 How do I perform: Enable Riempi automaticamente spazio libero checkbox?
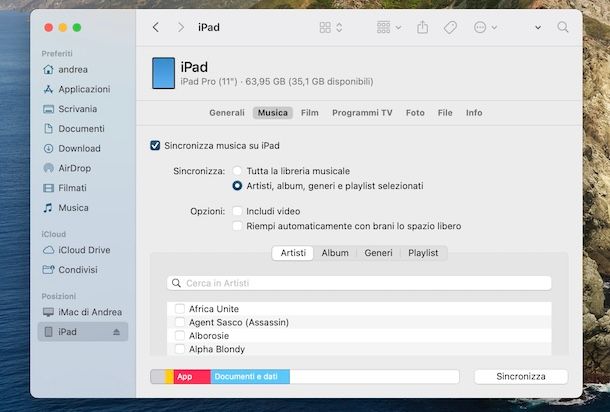coord(237,226)
